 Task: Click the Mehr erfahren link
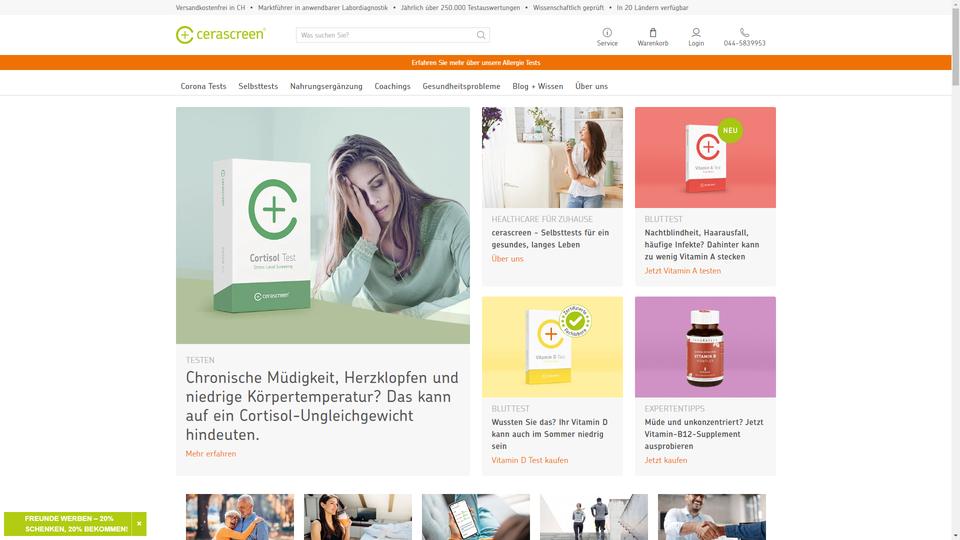(211, 454)
